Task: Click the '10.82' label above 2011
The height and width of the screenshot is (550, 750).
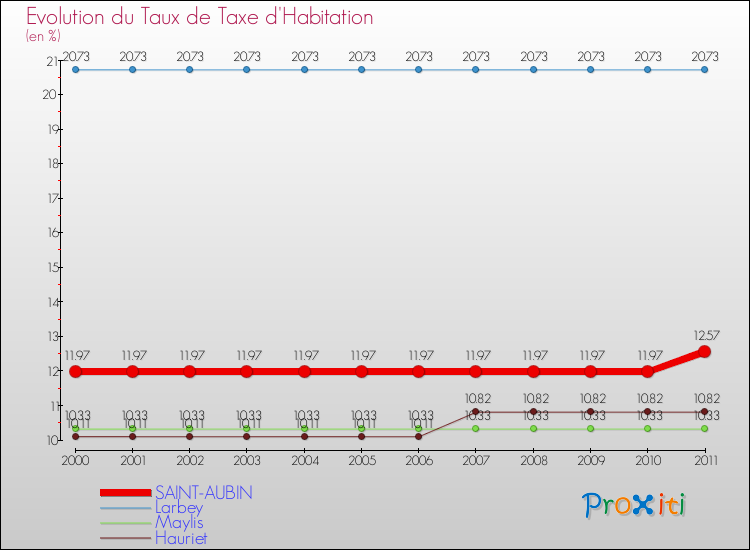Action: 706,398
